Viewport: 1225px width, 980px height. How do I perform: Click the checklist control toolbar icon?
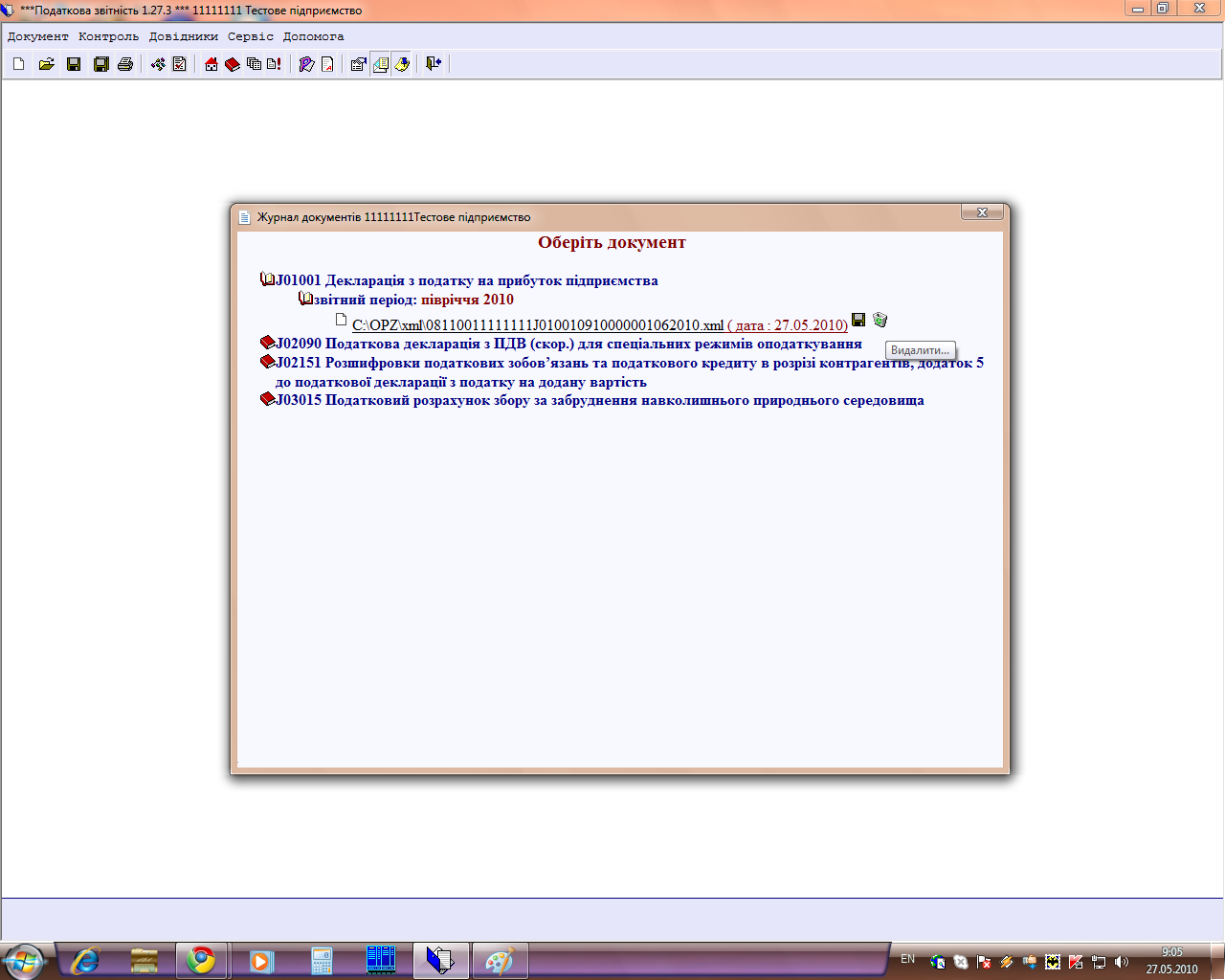[x=179, y=64]
